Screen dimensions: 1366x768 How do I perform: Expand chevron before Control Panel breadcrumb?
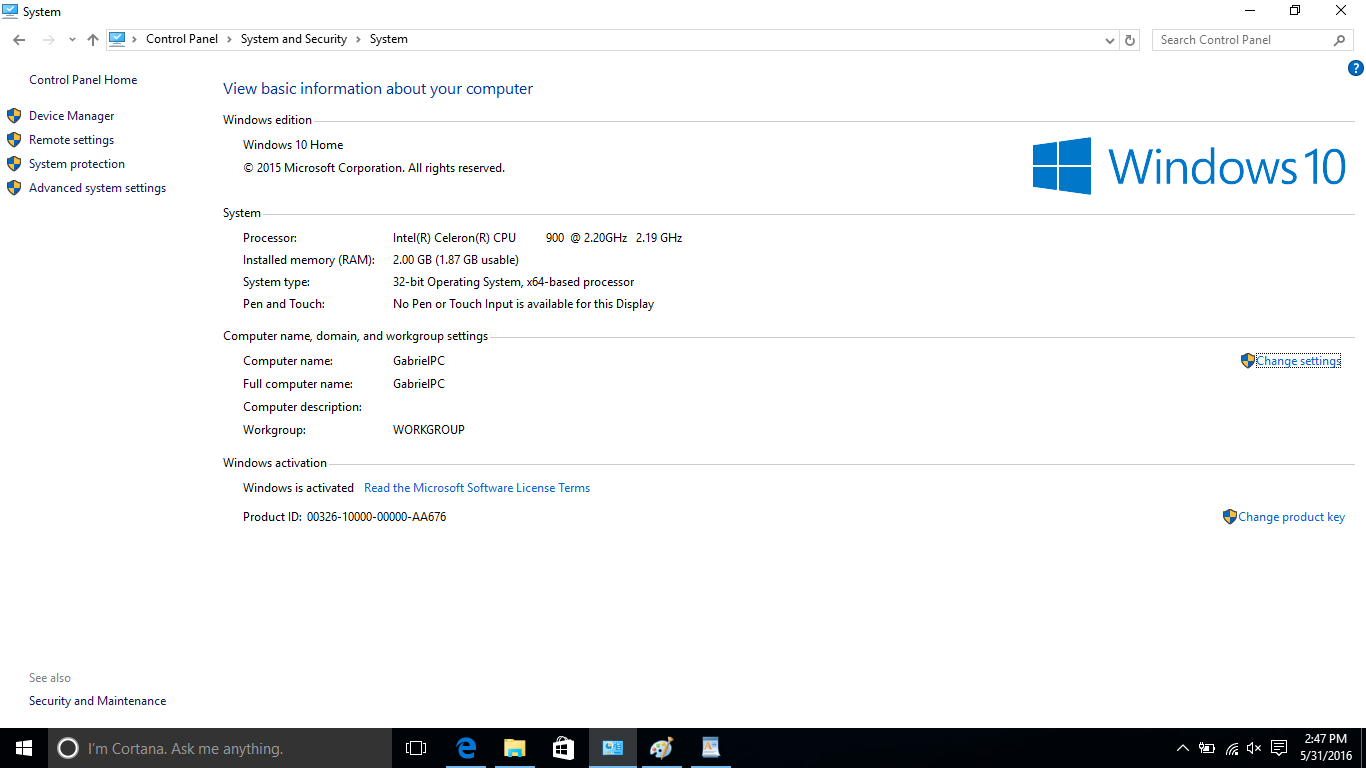pos(136,39)
